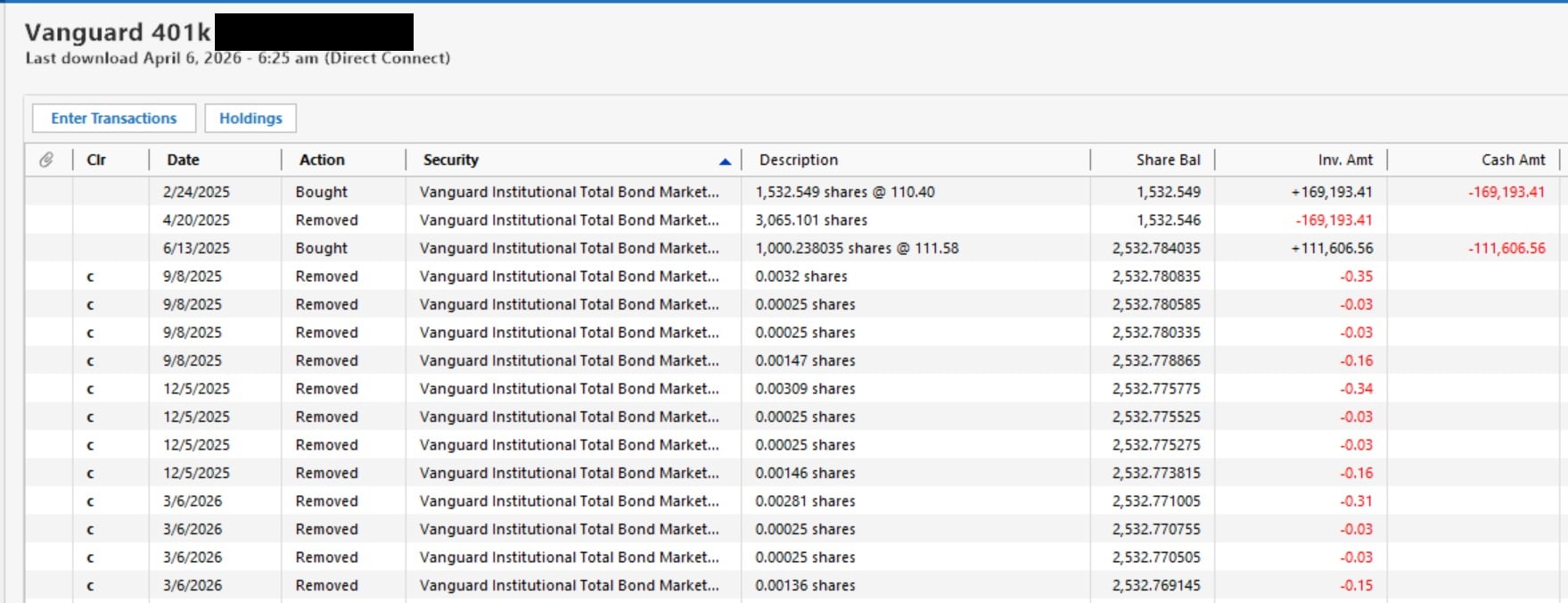This screenshot has width=1568, height=603.
Task: Click share balance 1,532.546
Action: pyautogui.click(x=1168, y=220)
